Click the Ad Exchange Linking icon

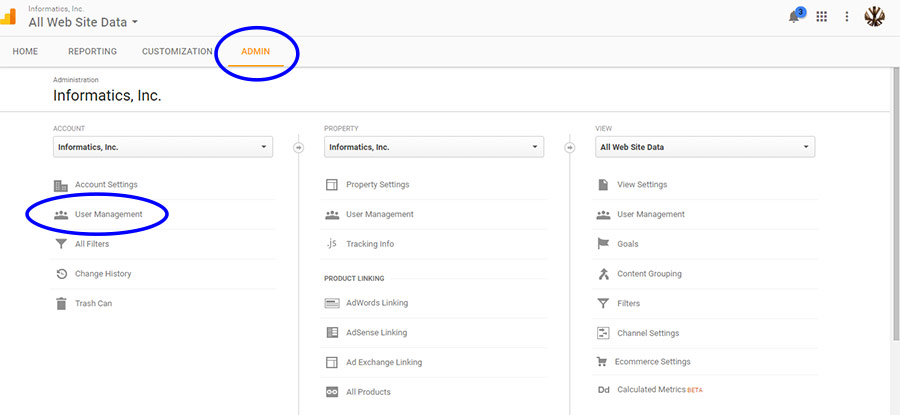coord(332,362)
